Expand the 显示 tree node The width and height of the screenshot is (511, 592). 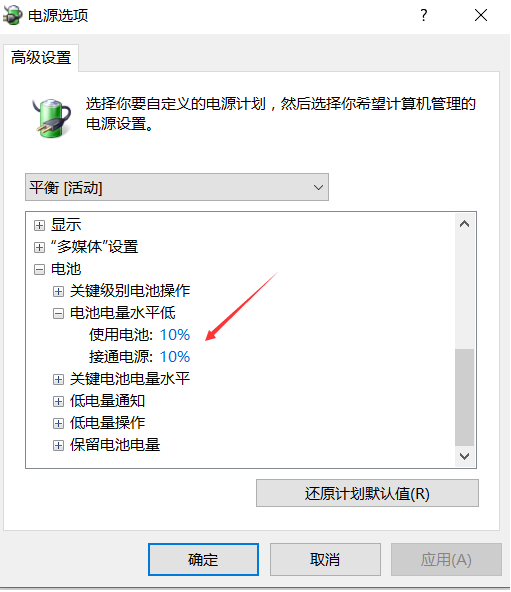(x=39, y=225)
